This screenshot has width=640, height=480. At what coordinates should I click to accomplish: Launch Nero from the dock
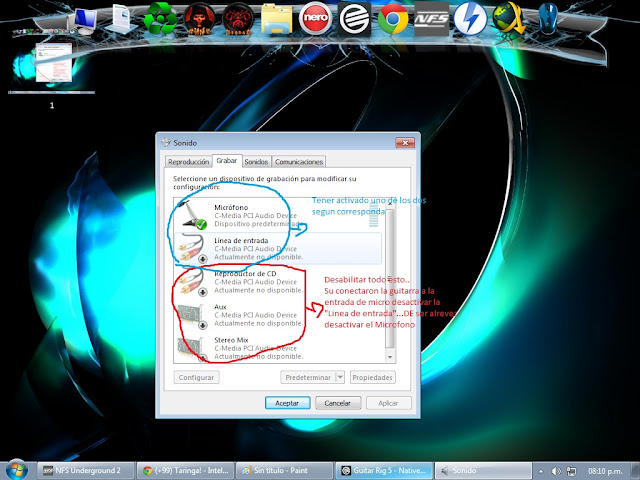pos(315,18)
